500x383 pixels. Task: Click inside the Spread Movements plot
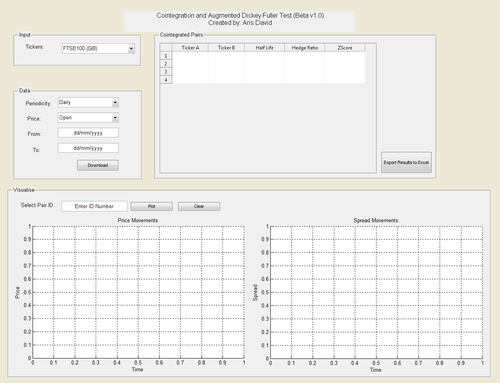pos(376,292)
